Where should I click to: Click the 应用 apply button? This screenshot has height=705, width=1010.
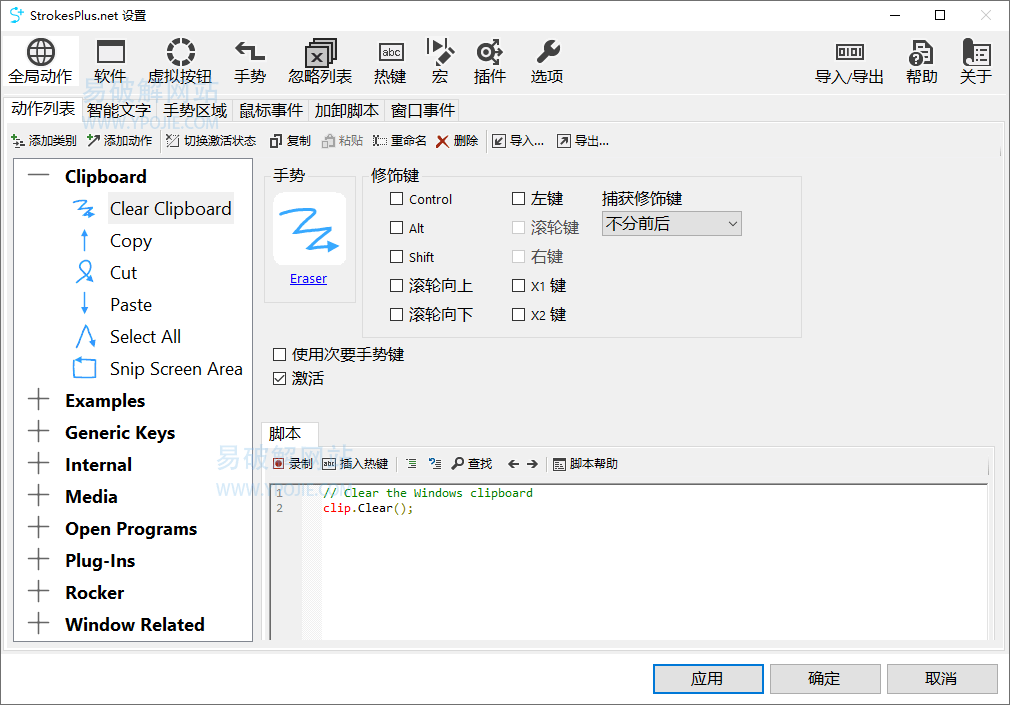708,679
